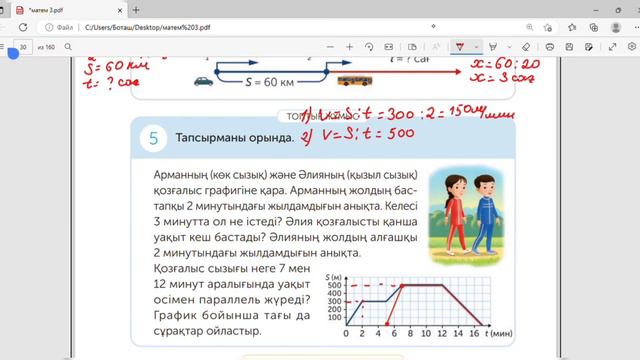
Task: Select the матем 3.pdf tab
Action: (69, 10)
